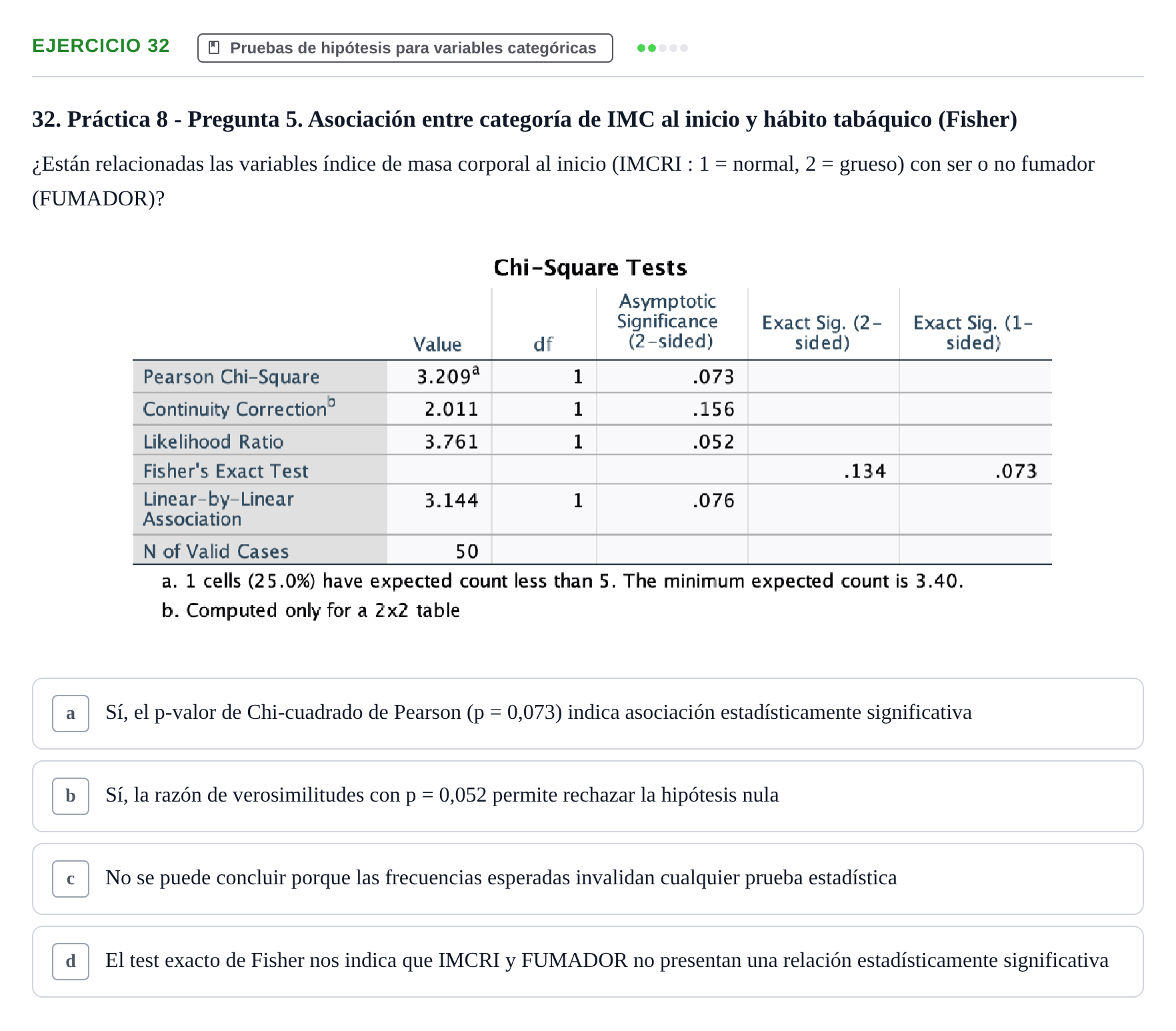
Task: Click the Value column header
Action: (437, 344)
